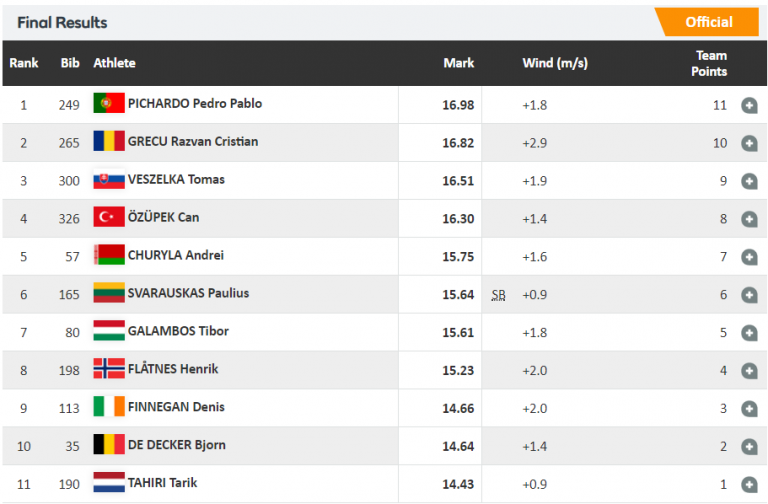Viewport: 768px width, 504px height.
Task: Expand details for PICHARDO Pedro Pablo row
Action: point(749,105)
